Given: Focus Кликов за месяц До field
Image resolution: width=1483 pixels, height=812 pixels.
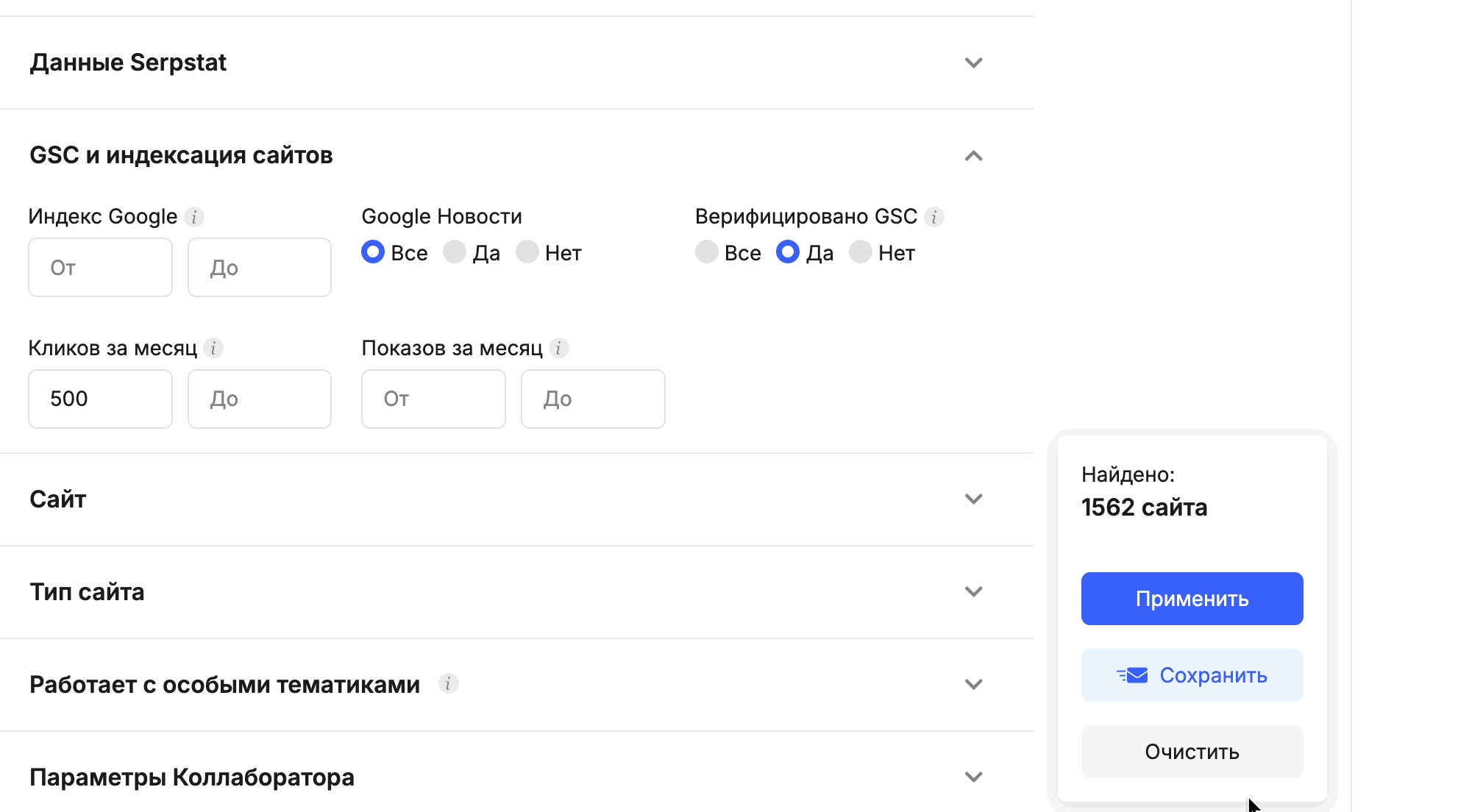Looking at the screenshot, I should coord(259,399).
